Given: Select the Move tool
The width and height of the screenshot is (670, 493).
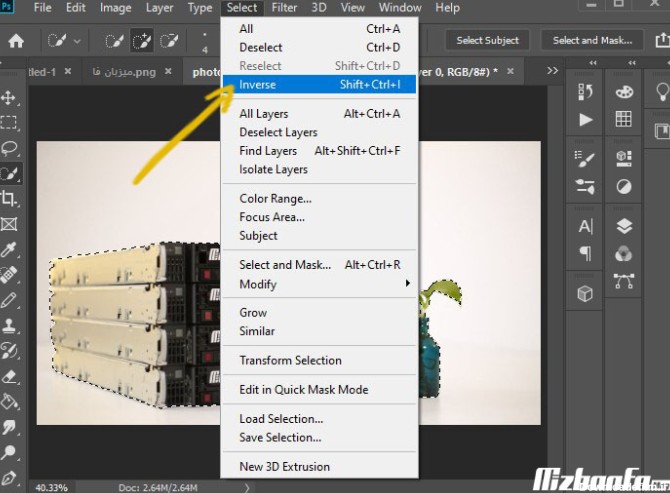Looking at the screenshot, I should click(x=9, y=98).
